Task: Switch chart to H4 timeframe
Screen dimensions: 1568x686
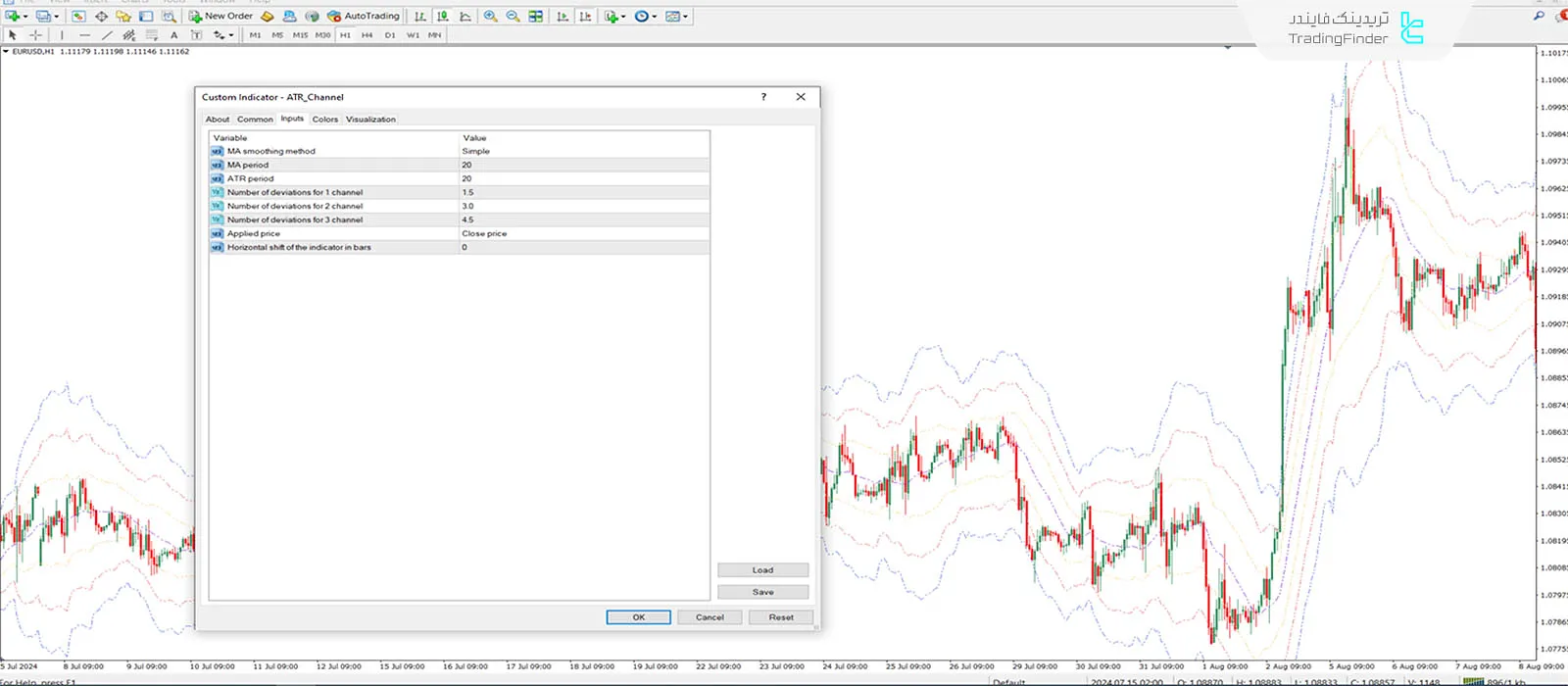Action: click(x=367, y=35)
